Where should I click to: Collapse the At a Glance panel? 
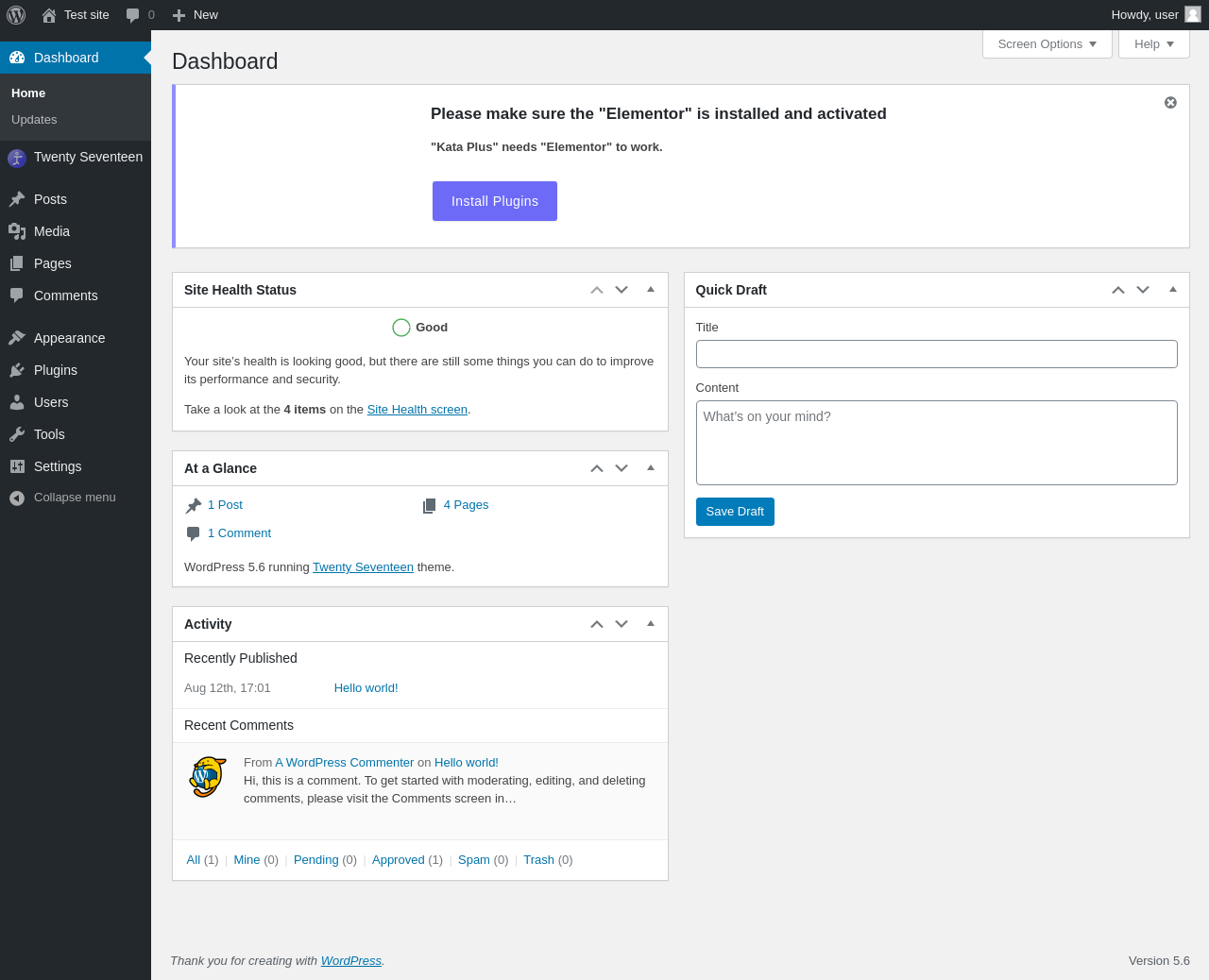point(651,468)
